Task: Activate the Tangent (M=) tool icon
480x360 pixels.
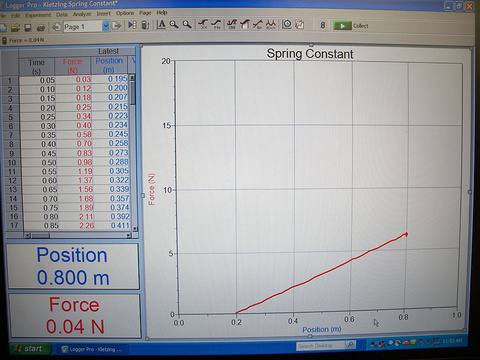Action: pos(217,24)
